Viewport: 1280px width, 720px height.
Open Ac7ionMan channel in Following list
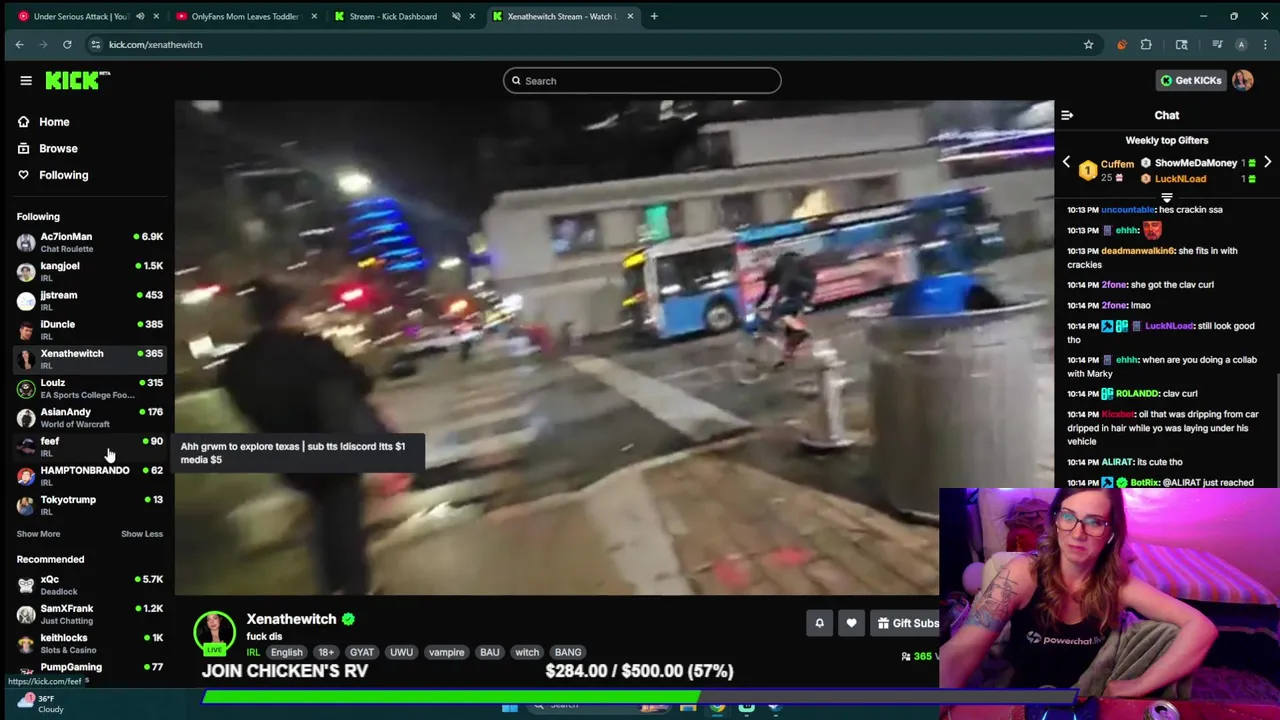click(x=89, y=243)
